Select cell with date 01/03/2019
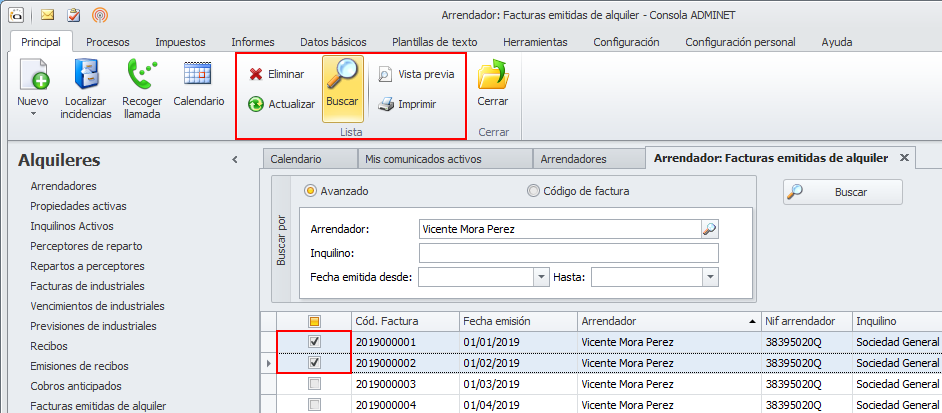Viewport: 942px width, 413px height. (x=518, y=384)
